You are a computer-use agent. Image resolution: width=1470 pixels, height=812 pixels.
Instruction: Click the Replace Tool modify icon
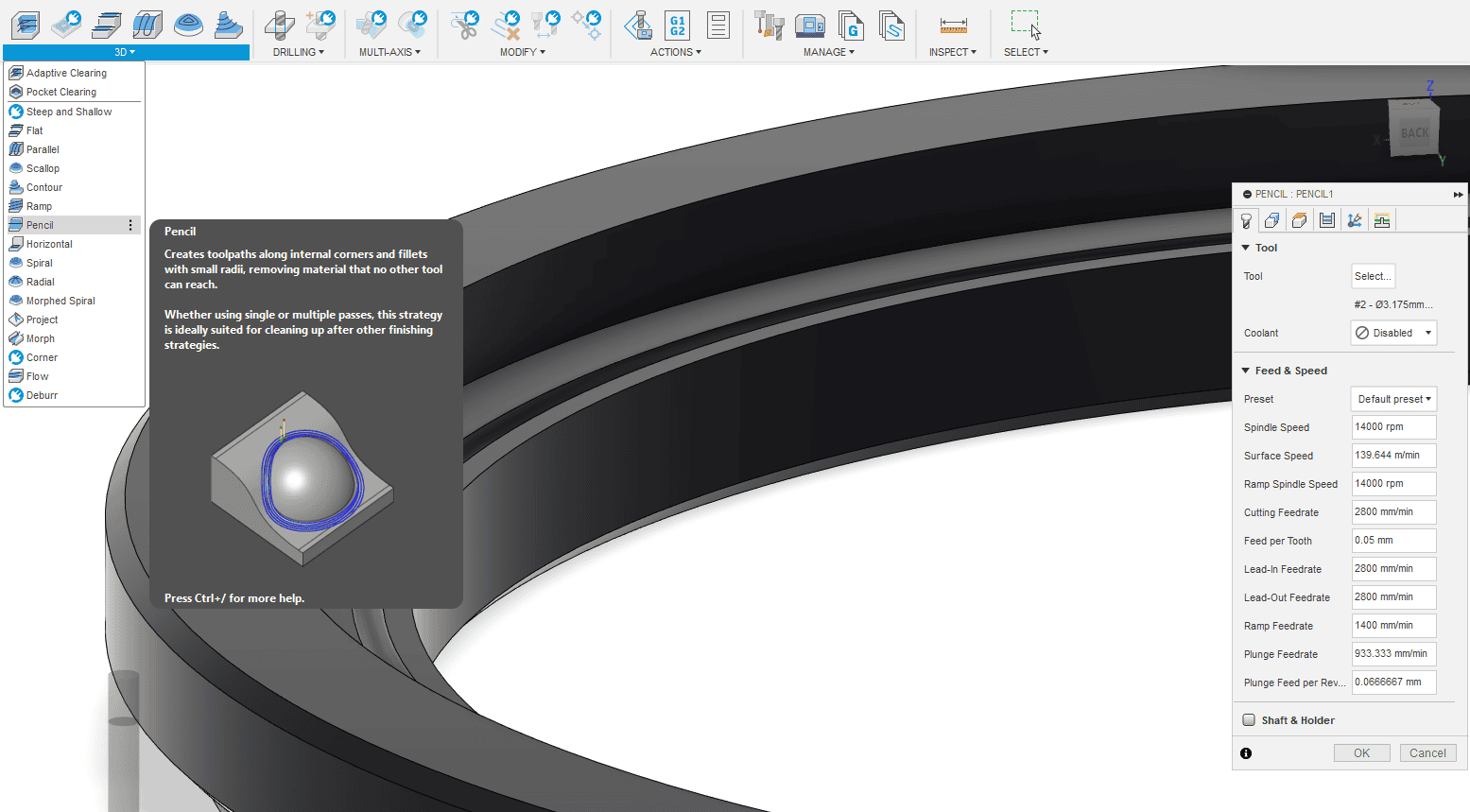point(545,25)
